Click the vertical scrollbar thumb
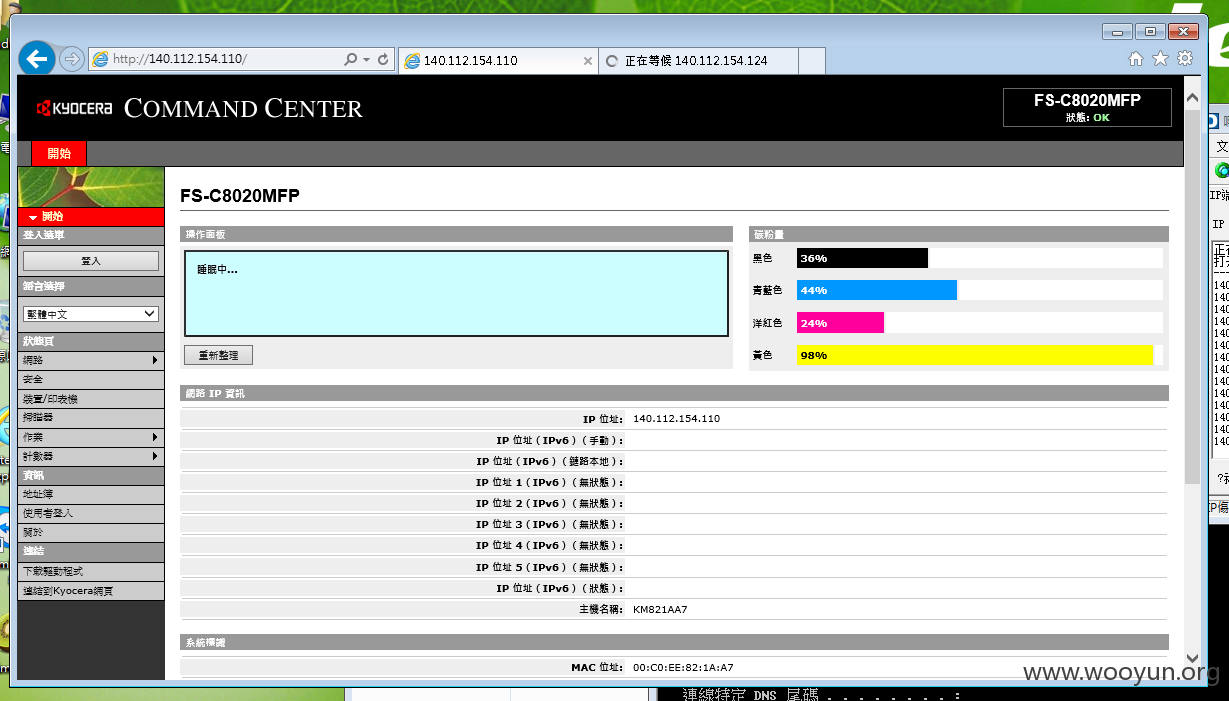1229x701 pixels. tap(1191, 298)
